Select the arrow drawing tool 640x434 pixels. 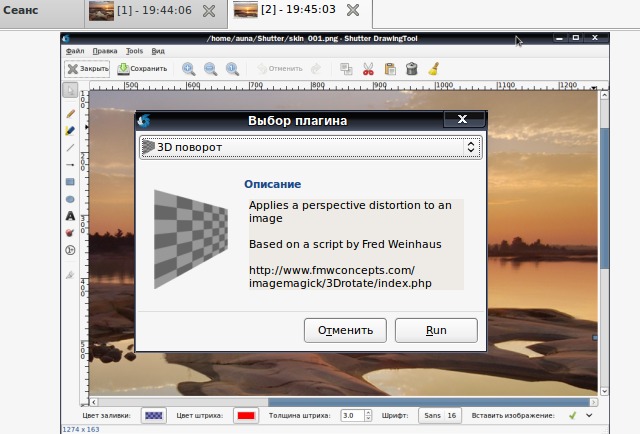[x=70, y=165]
